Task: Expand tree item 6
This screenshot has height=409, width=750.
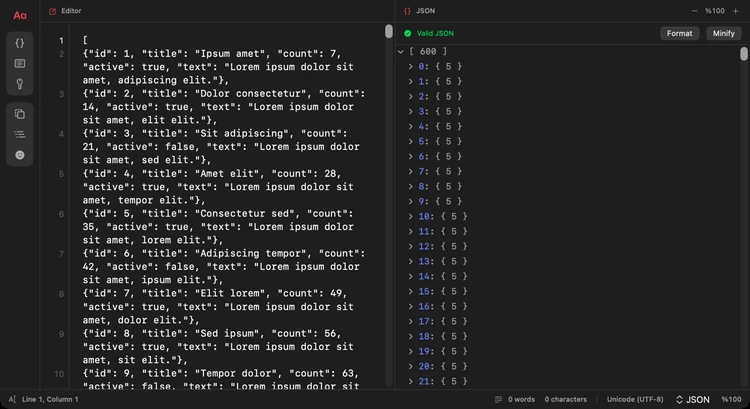Action: [410, 156]
